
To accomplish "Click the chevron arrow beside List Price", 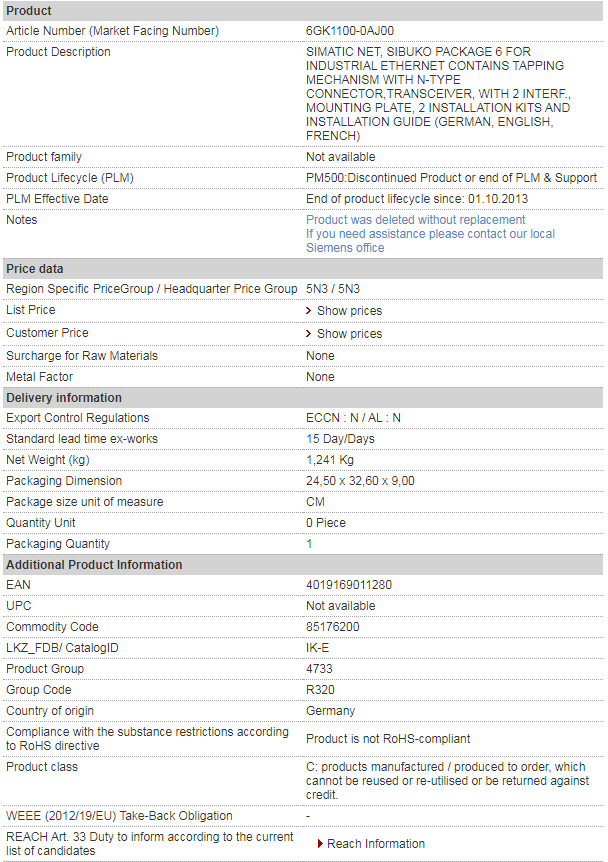I will pyautogui.click(x=309, y=311).
